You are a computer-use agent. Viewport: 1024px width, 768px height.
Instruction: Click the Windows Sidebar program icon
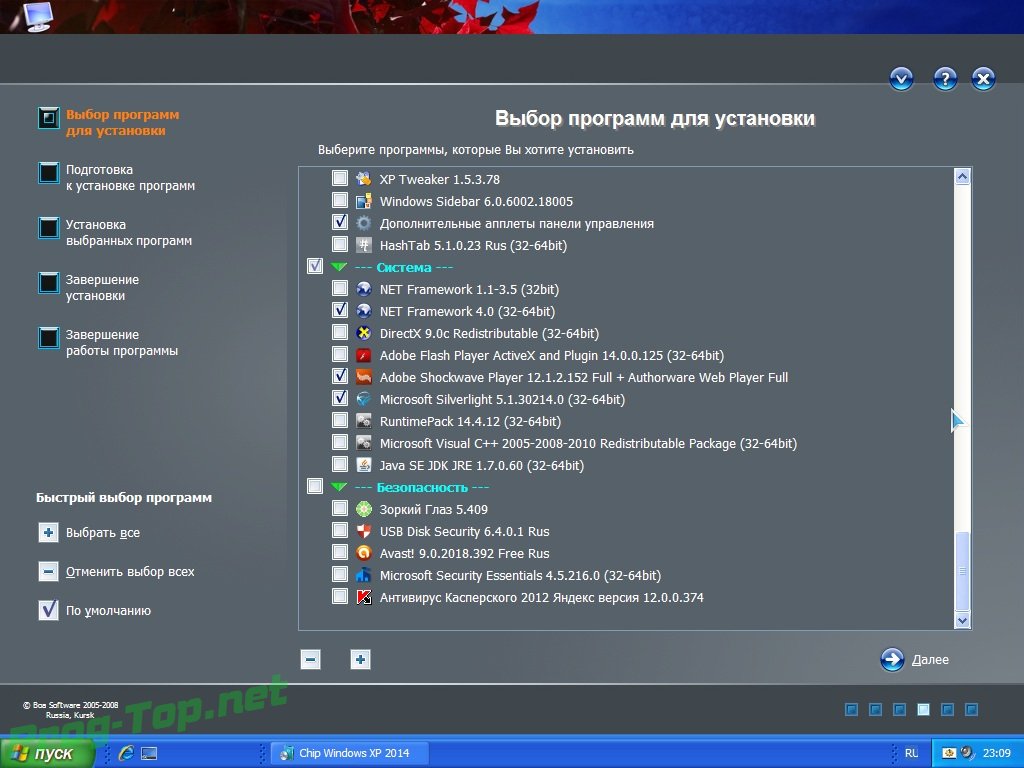[x=364, y=200]
